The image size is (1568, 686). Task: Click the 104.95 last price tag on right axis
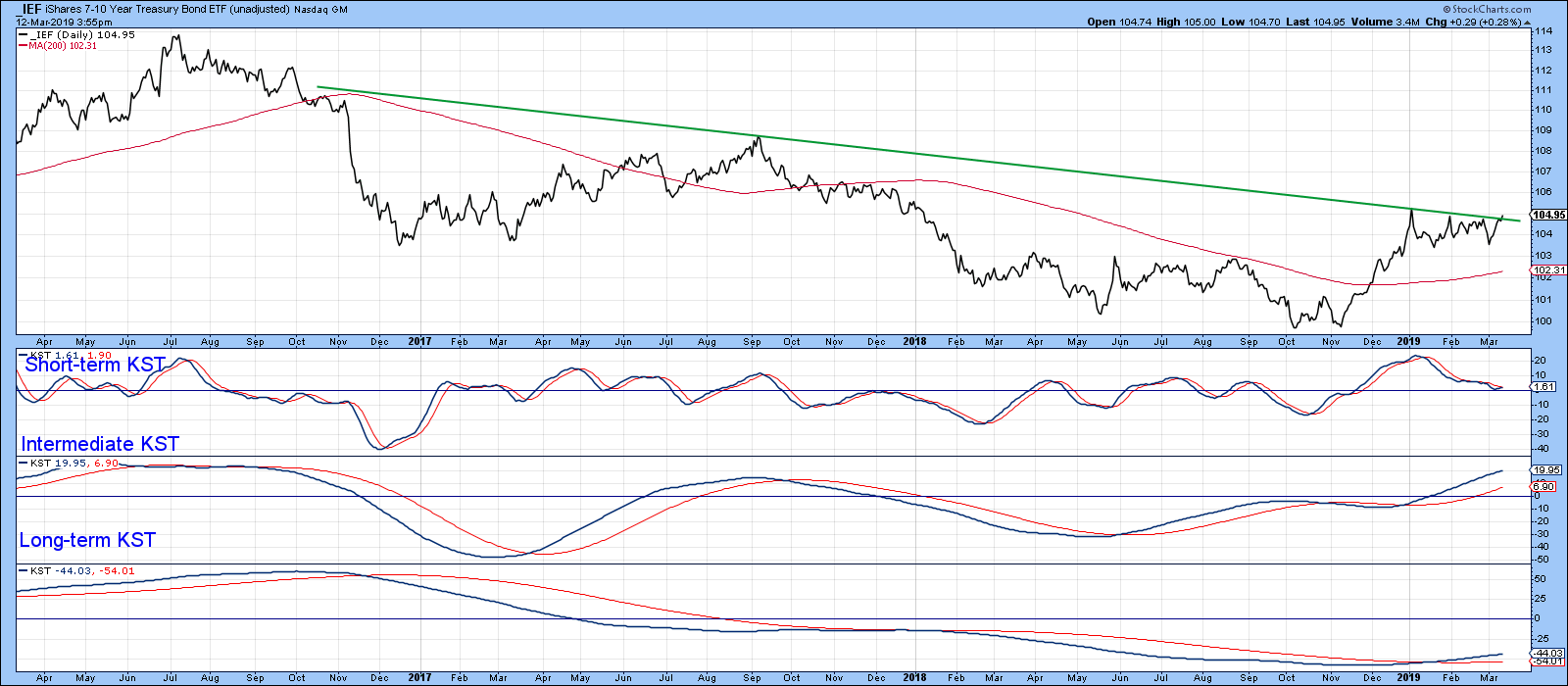coord(1548,215)
